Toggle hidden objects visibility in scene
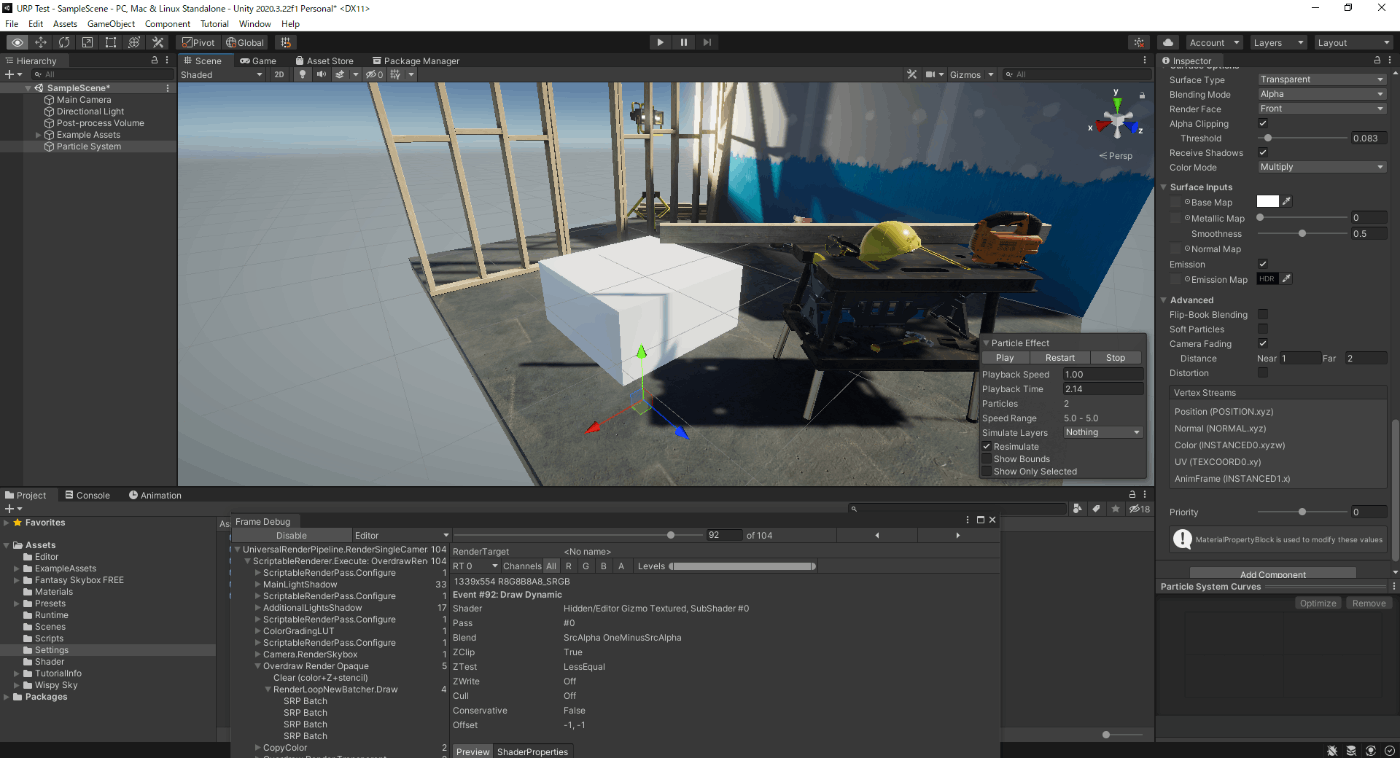The height and width of the screenshot is (758, 1400). pyautogui.click(x=374, y=75)
